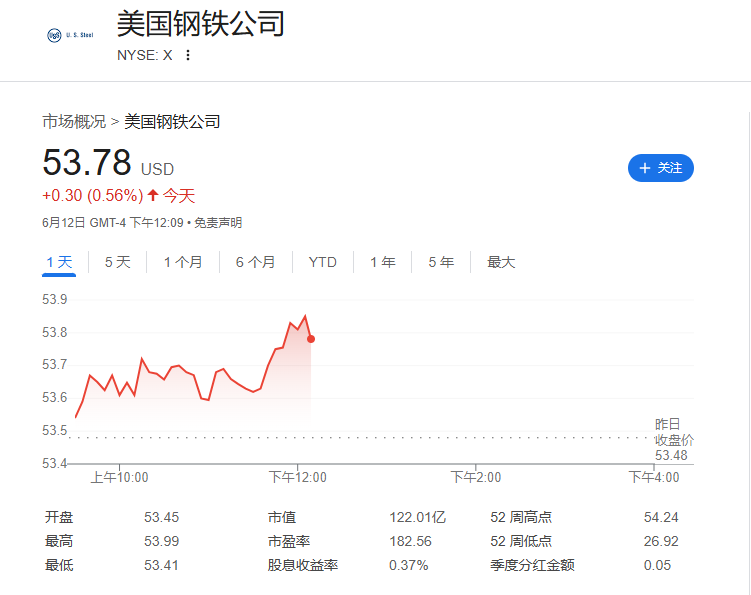This screenshot has height=595, width=751.
Task: Click the 上午10:00 axis label
Action: (x=120, y=477)
